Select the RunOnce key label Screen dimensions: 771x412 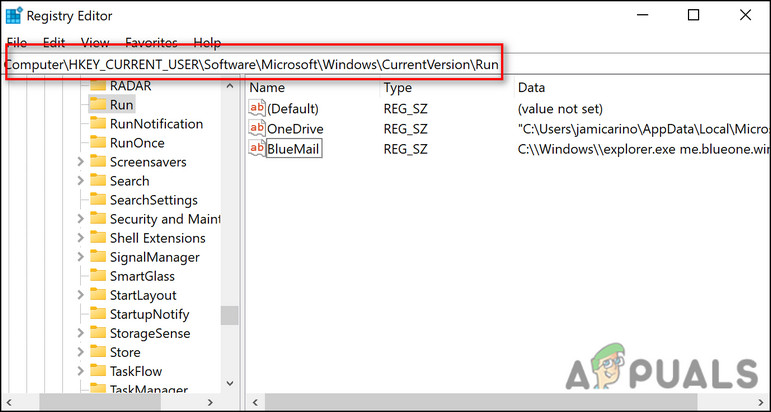pyautogui.click(x=137, y=143)
